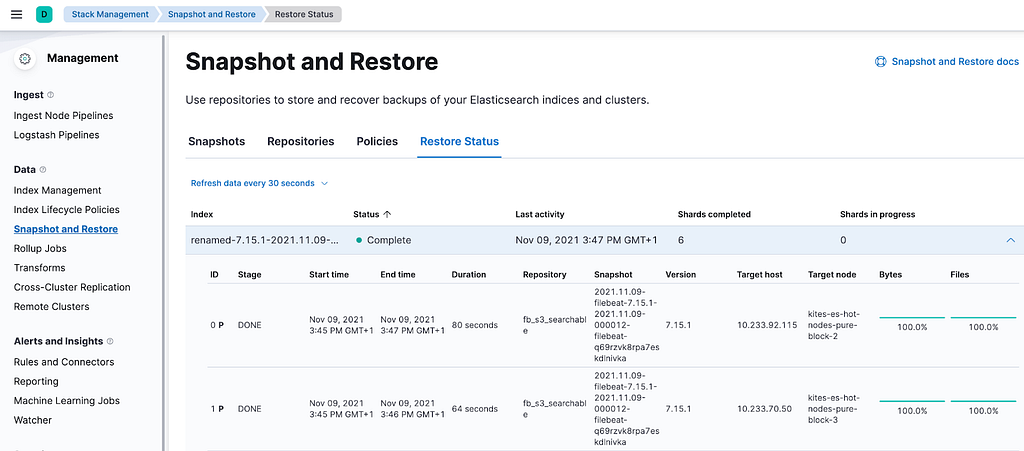The image size is (1024, 451).
Task: Click the Shards in progress column header
Action: pyautogui.click(x=877, y=214)
